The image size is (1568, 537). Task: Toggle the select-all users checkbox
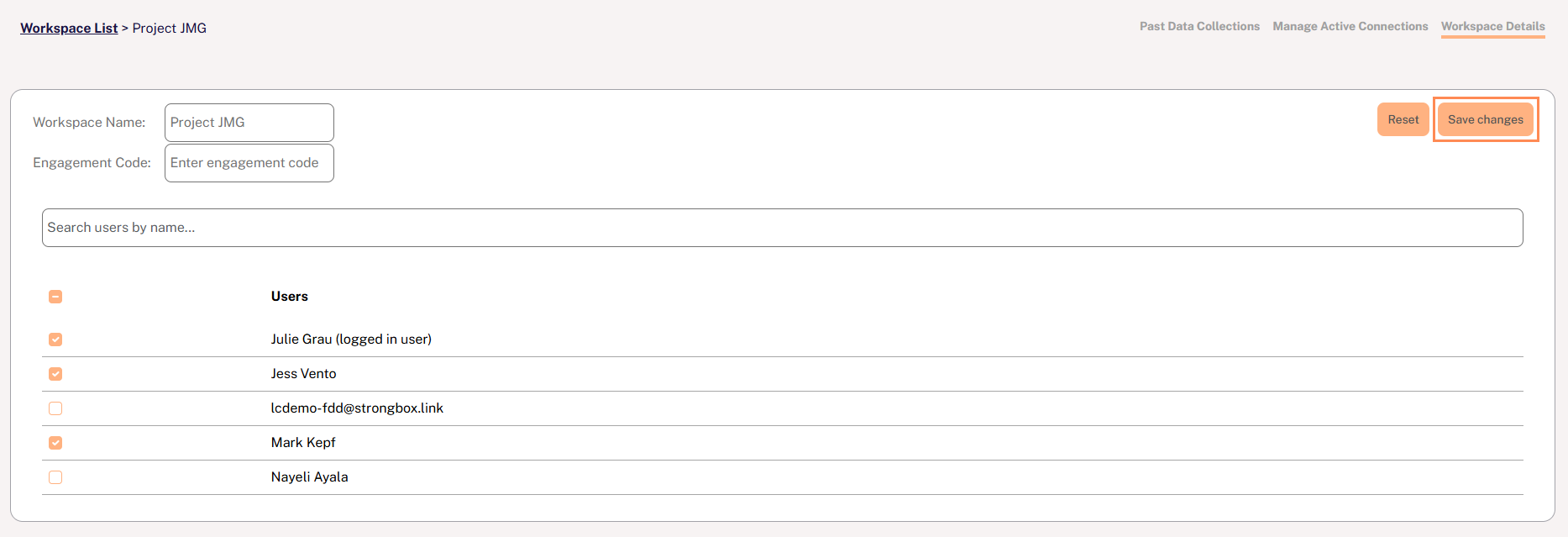pos(55,297)
